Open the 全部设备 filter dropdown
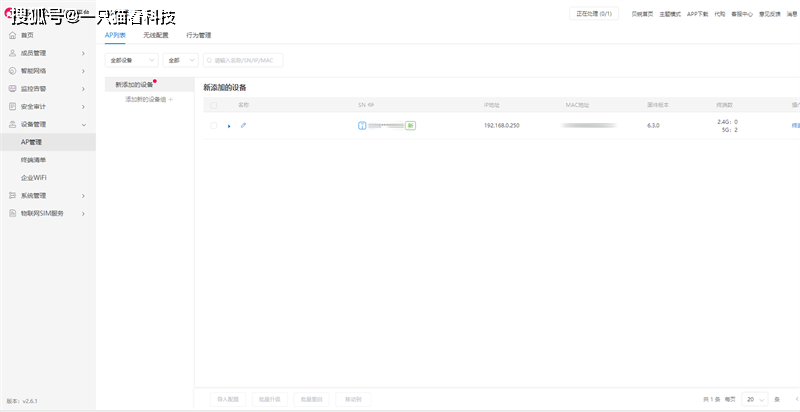 (x=131, y=60)
